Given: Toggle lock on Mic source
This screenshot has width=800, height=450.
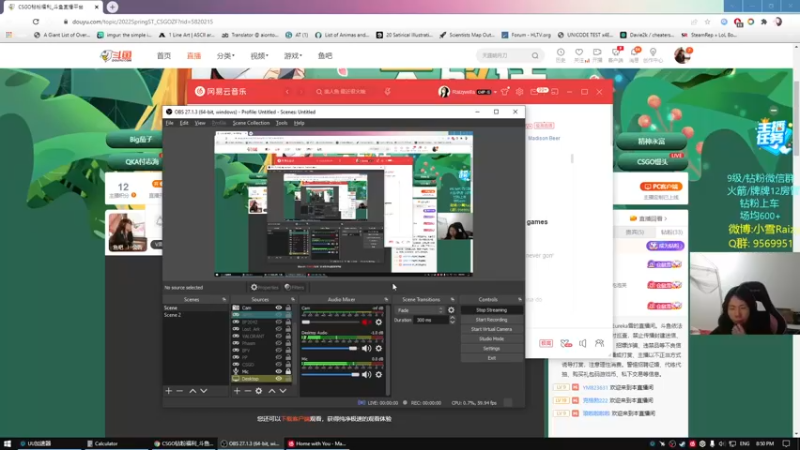Looking at the screenshot, I should pos(288,371).
